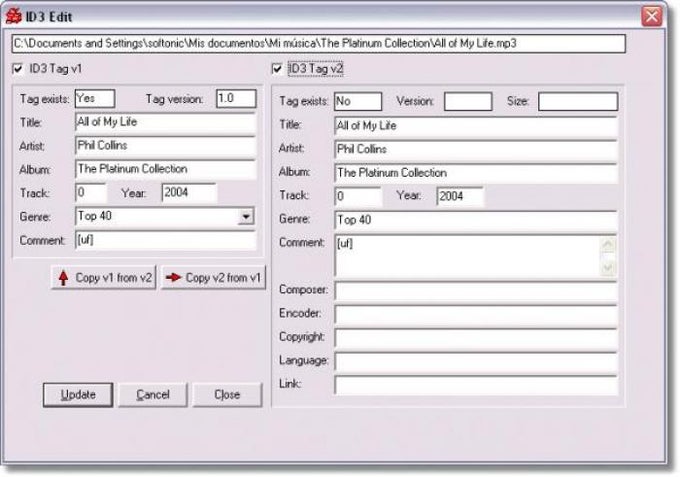Click the v1 Title field
680x477 pixels.
(165, 122)
